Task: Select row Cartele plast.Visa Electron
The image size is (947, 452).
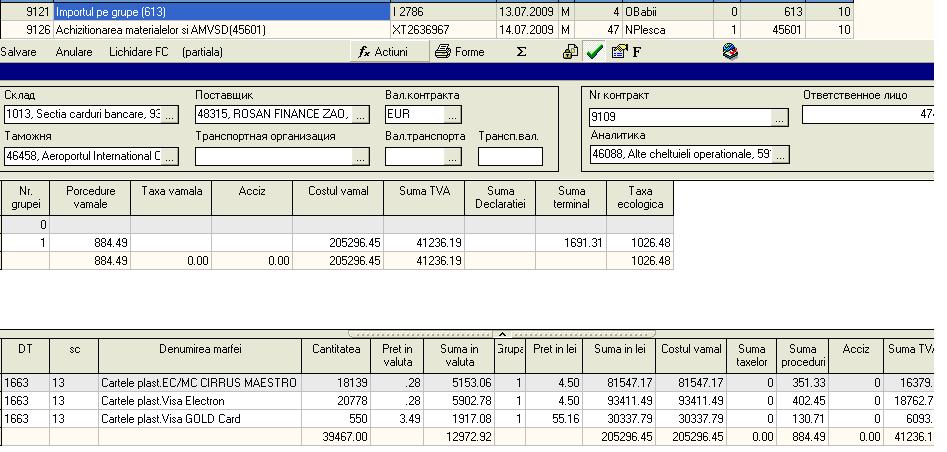Action: pos(467,401)
